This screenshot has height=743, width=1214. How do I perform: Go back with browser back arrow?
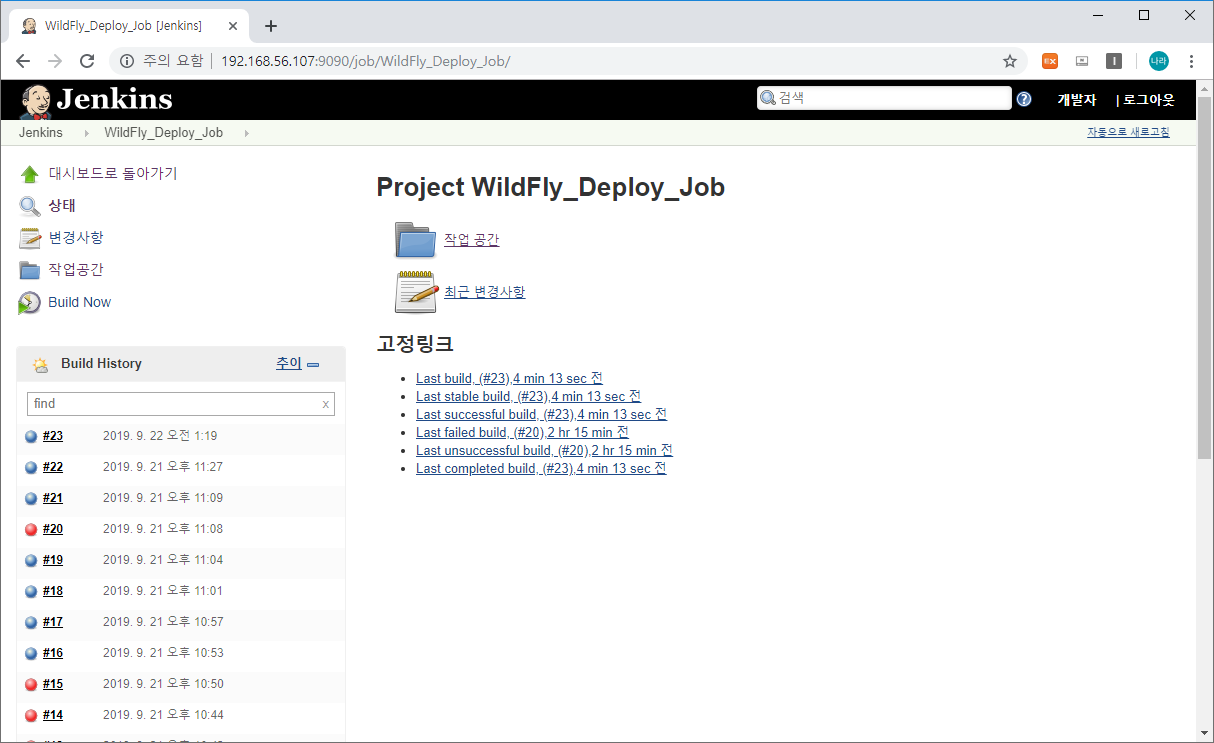point(23,61)
